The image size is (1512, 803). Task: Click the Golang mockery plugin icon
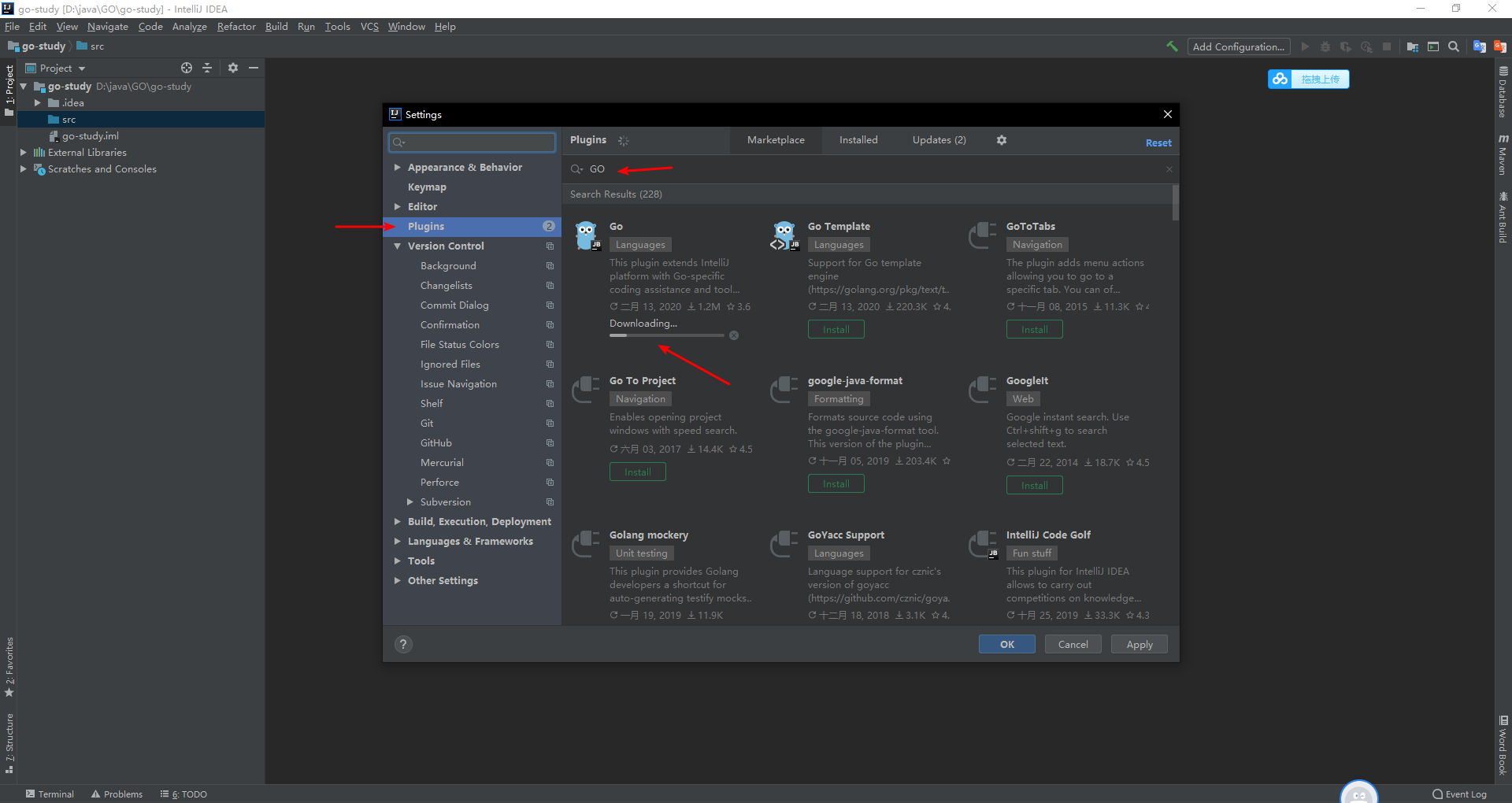click(x=586, y=543)
